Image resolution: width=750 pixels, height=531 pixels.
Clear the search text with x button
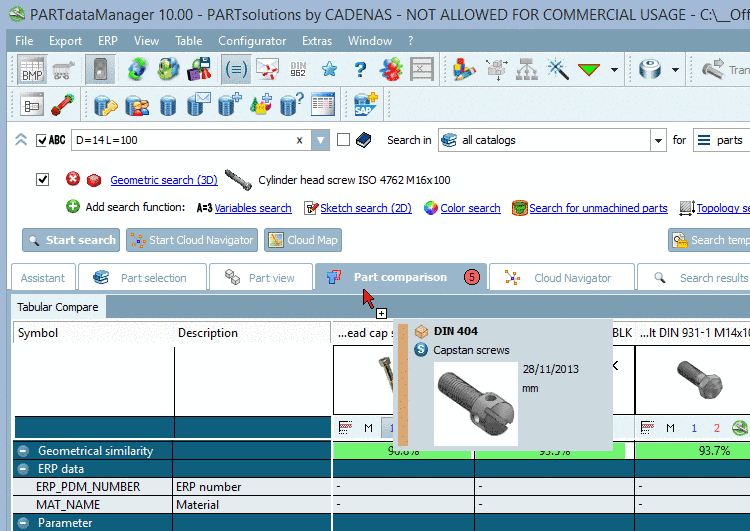[x=299, y=140]
